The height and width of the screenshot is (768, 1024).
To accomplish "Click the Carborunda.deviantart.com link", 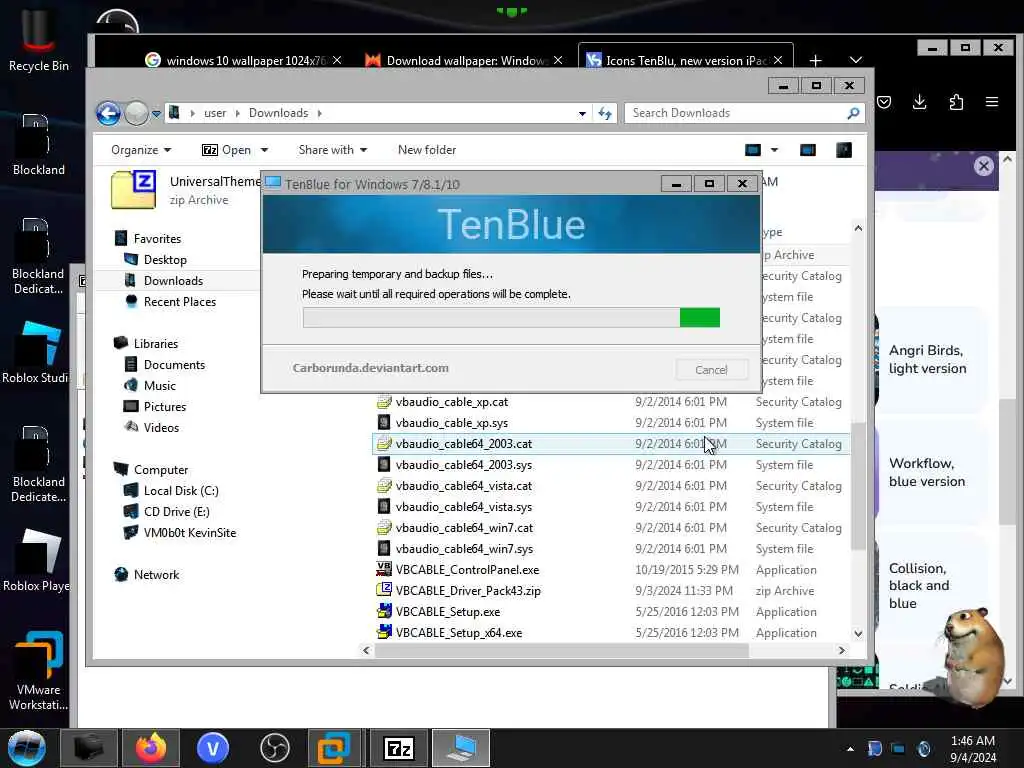I will click(370, 368).
